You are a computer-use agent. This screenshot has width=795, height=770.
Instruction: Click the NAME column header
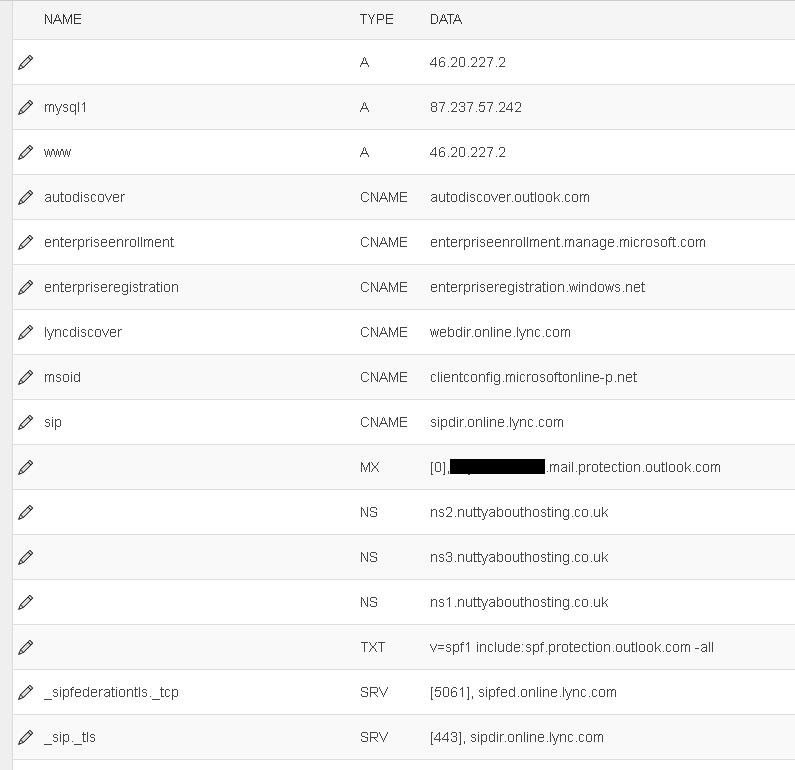62,19
